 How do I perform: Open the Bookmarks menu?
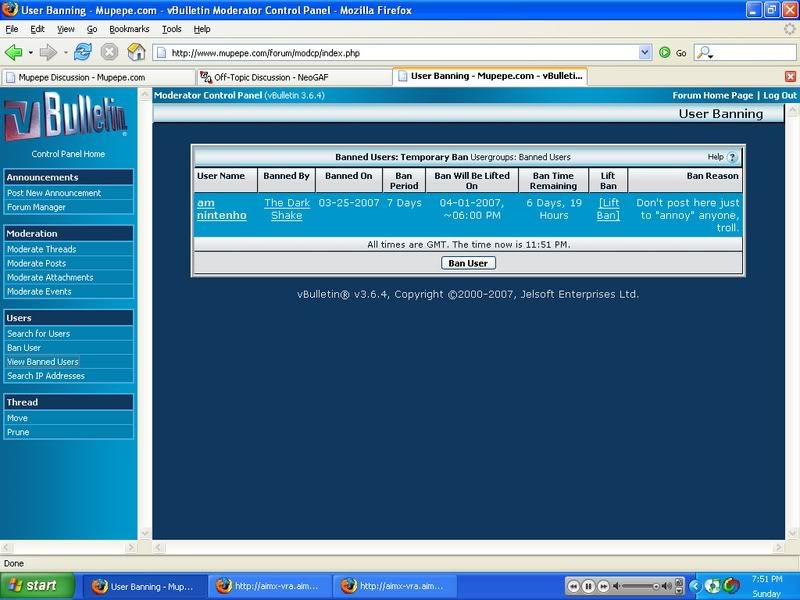129,29
